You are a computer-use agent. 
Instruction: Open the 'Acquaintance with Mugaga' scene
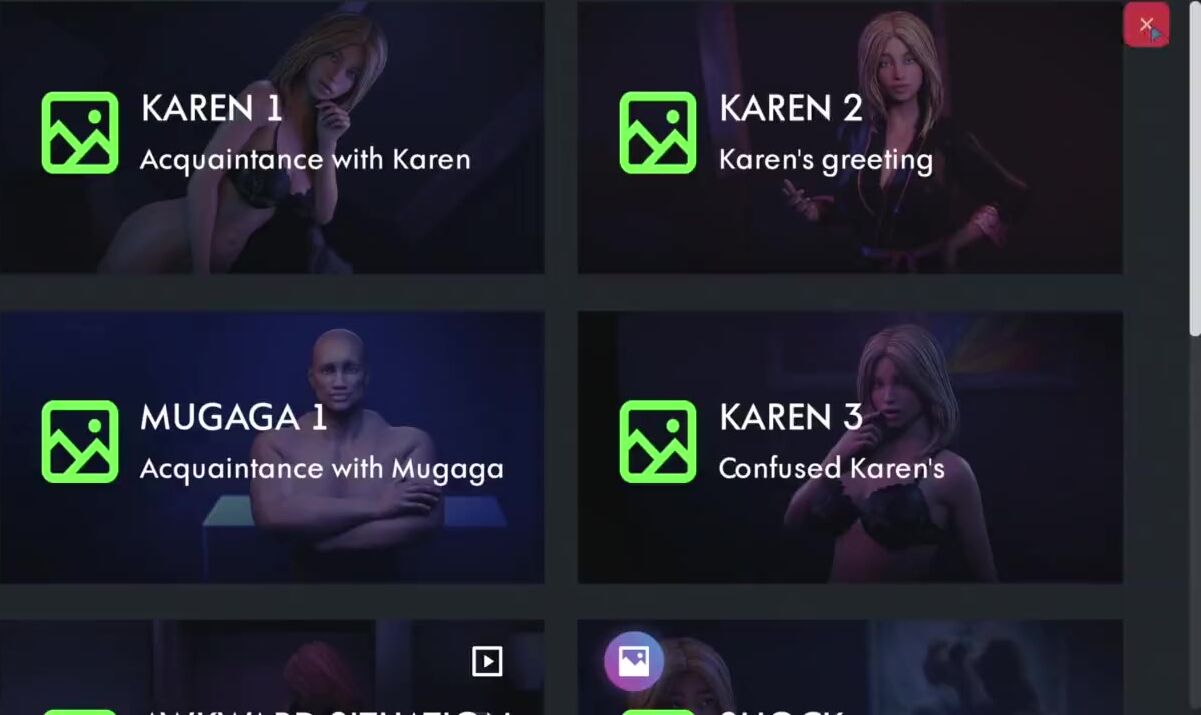322,469
